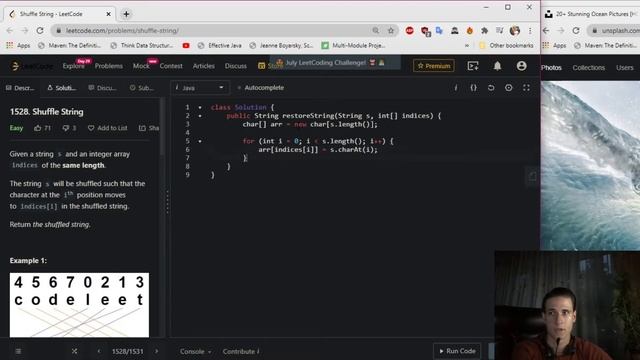The width and height of the screenshot is (640, 360).
Task: Pick a random problem with shuffle icon
Action: point(74,351)
